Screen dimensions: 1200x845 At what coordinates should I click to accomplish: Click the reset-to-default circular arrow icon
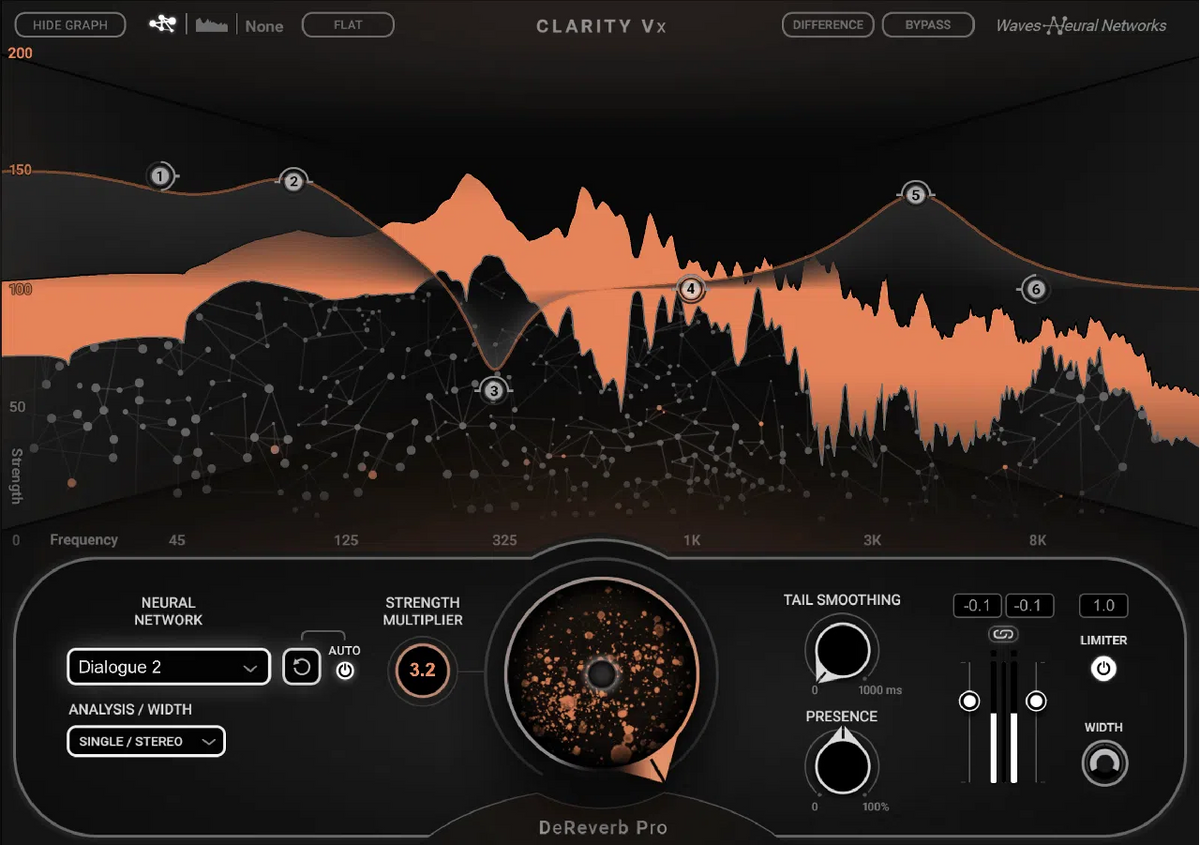click(301, 666)
